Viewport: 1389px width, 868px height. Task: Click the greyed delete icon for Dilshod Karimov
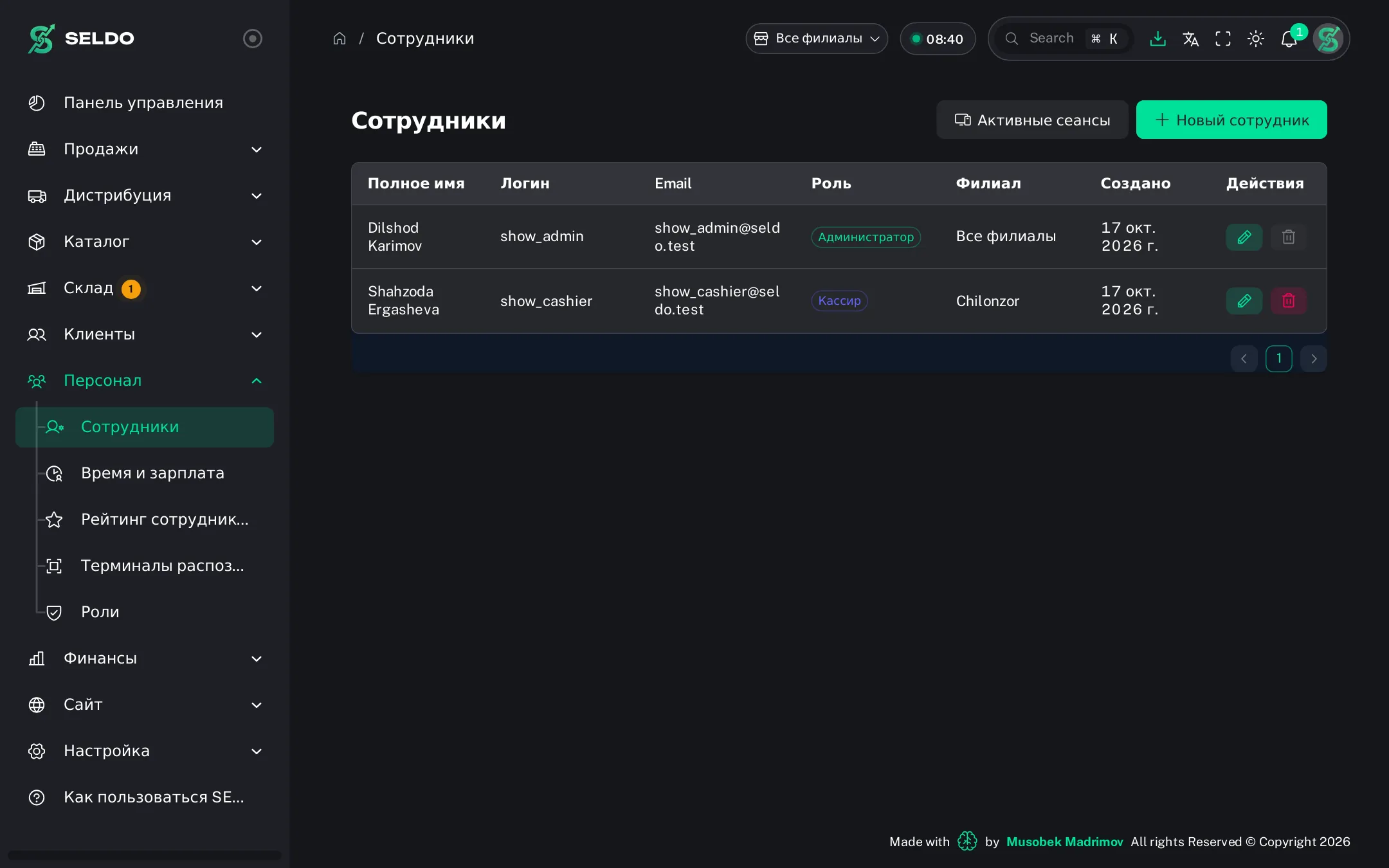tap(1289, 237)
